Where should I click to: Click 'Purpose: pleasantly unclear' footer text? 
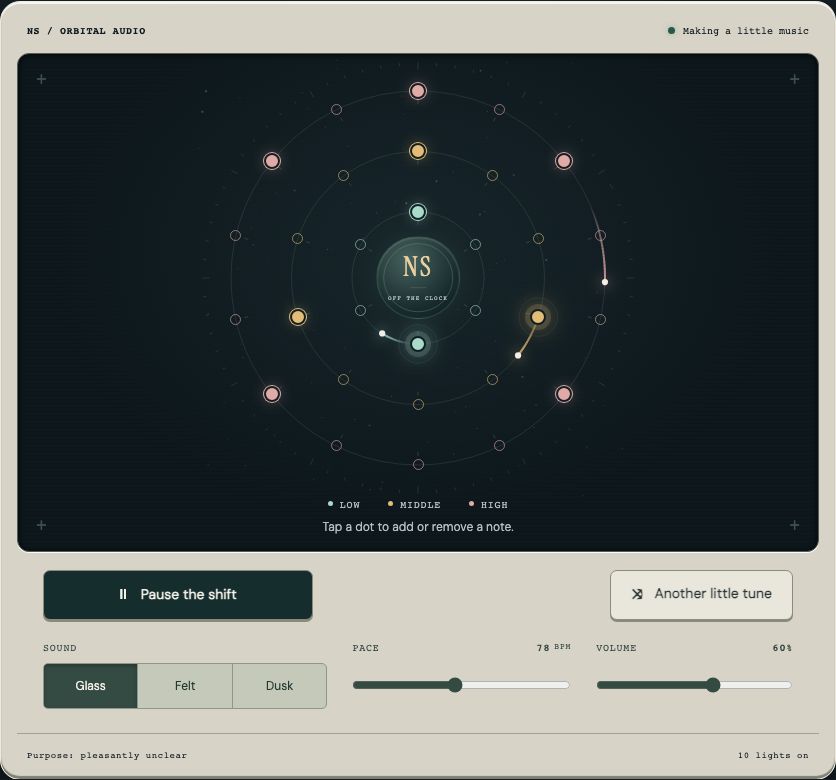point(107,755)
